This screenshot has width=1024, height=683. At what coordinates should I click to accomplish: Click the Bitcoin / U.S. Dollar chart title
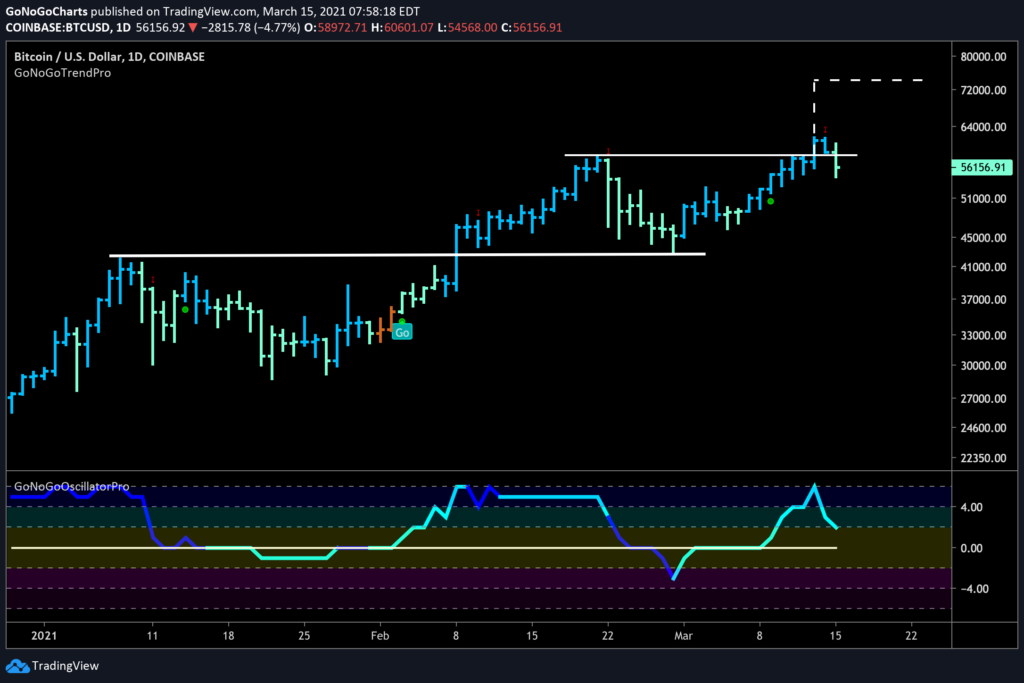109,57
